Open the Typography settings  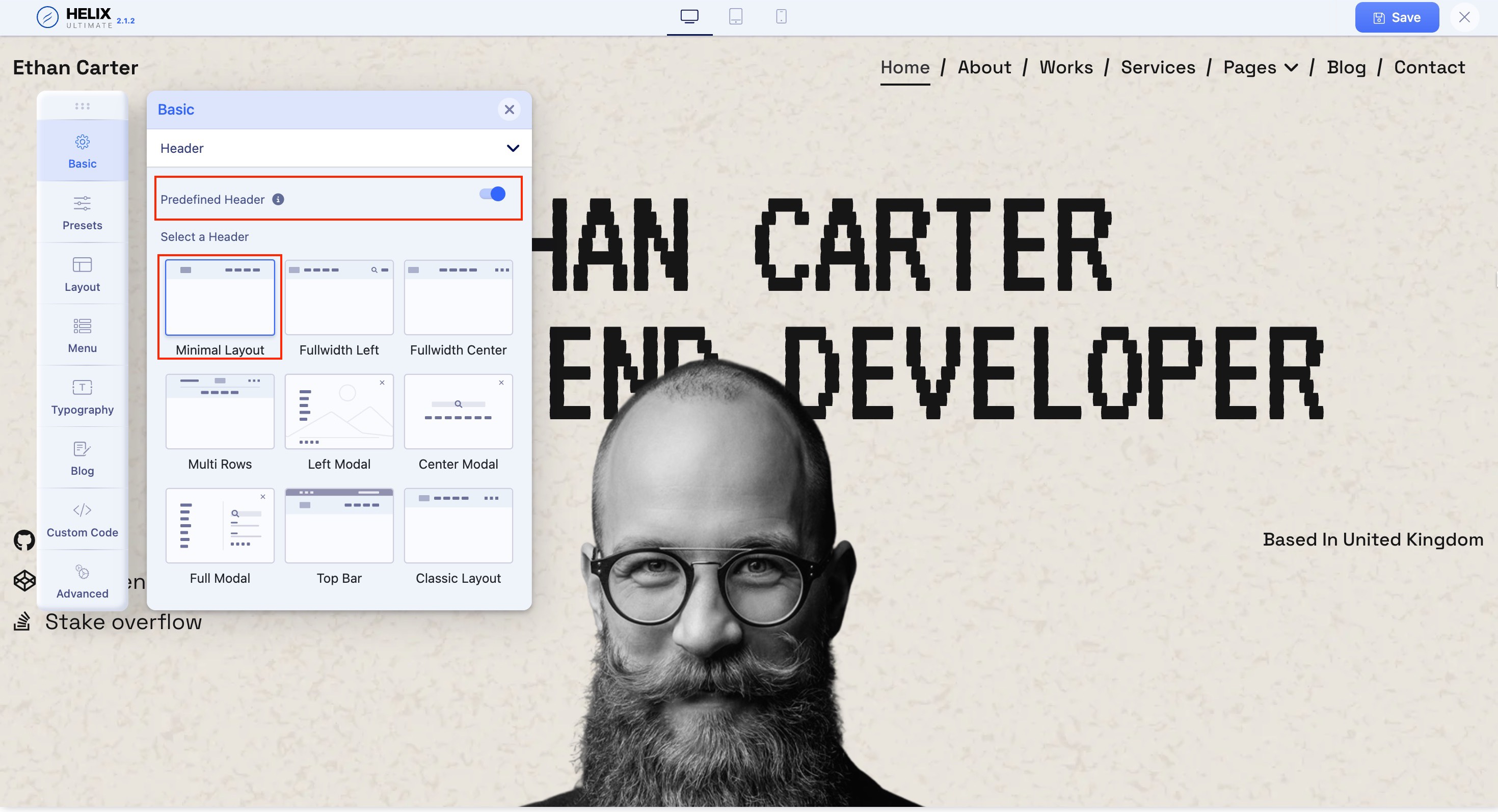[82, 396]
